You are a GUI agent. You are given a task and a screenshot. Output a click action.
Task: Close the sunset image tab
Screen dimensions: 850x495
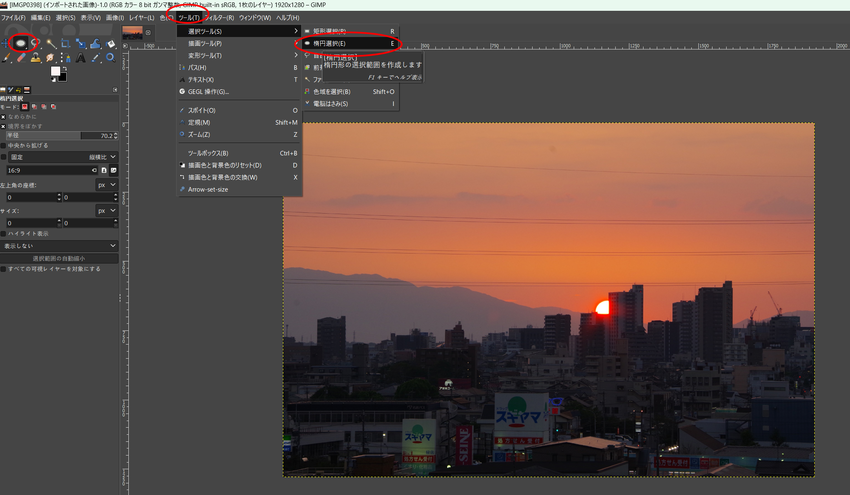pyautogui.click(x=148, y=33)
